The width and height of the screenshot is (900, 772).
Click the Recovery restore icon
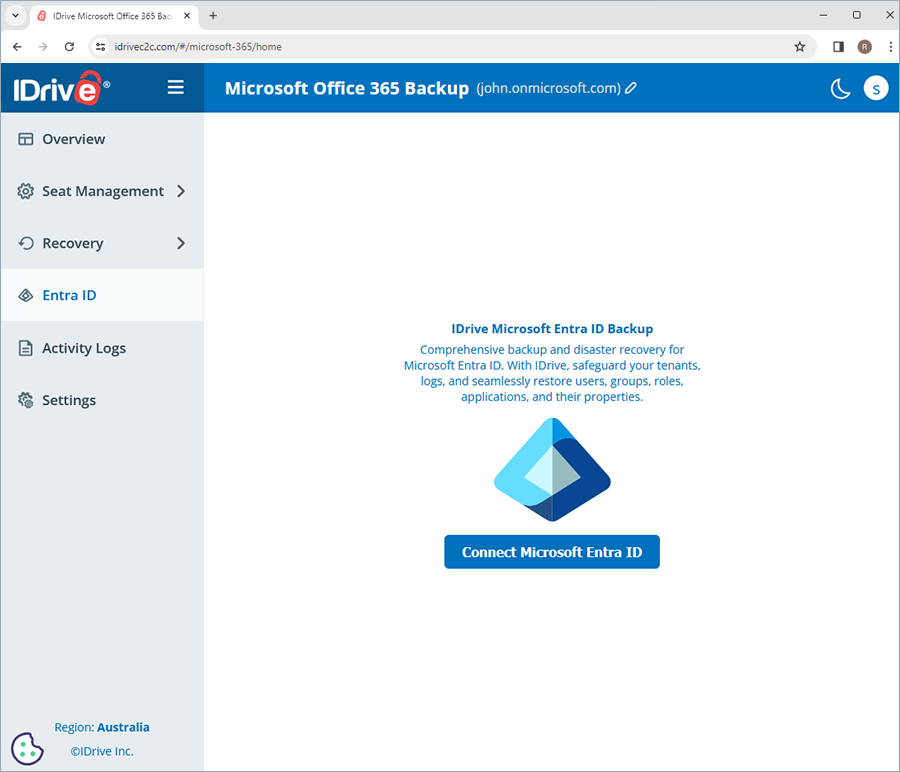pos(26,243)
